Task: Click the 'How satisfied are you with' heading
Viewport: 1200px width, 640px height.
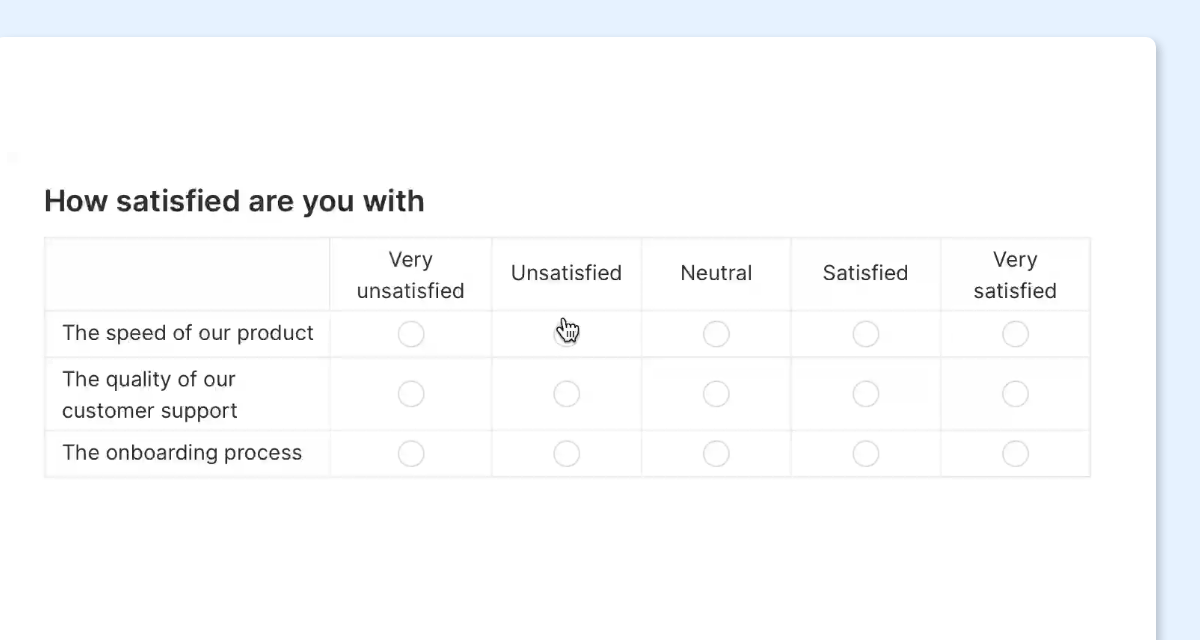Action: click(234, 201)
